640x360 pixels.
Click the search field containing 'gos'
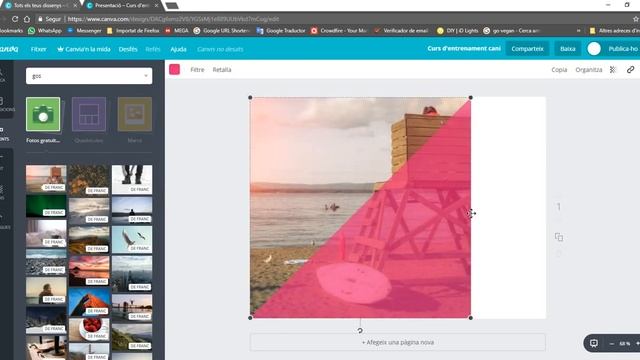[x=89, y=76]
